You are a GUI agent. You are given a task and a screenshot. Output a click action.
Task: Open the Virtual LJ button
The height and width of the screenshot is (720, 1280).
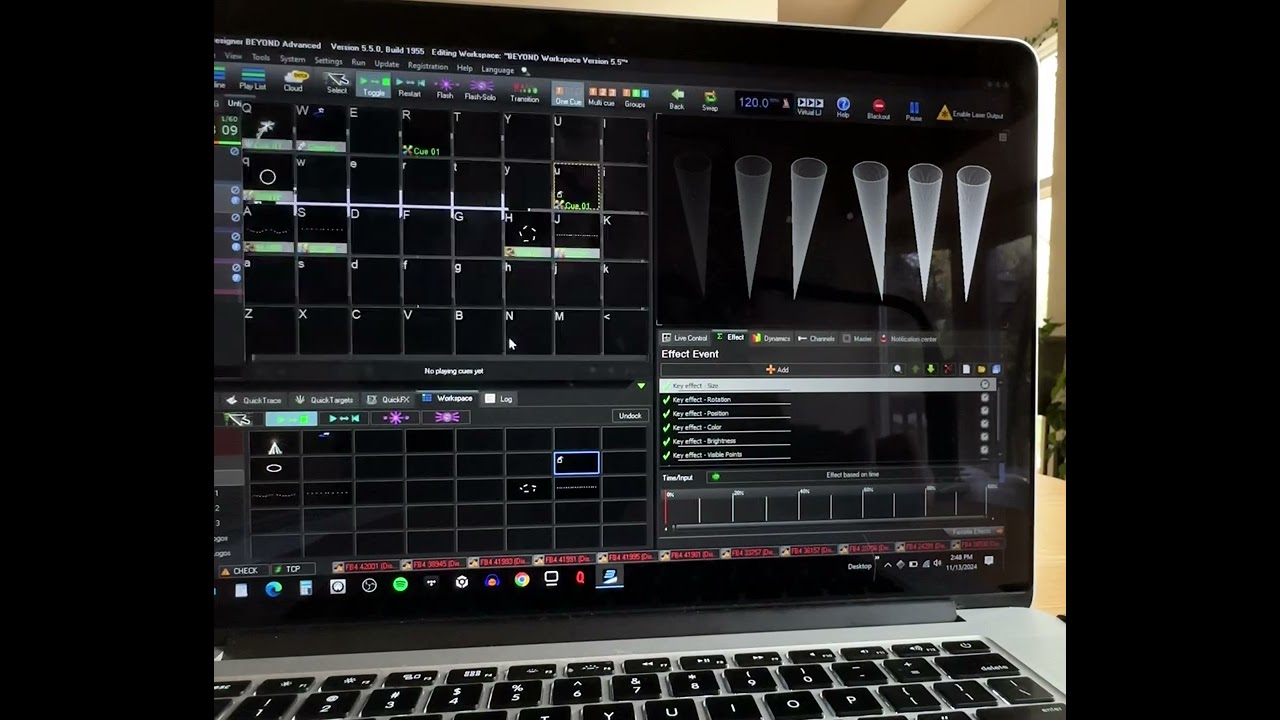809,106
